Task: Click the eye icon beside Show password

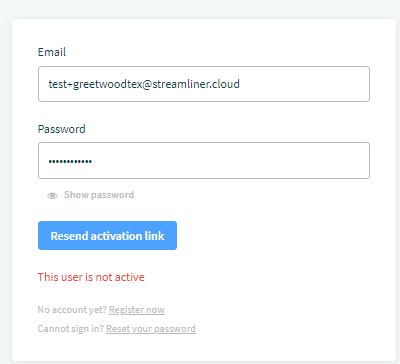Action: click(x=52, y=196)
